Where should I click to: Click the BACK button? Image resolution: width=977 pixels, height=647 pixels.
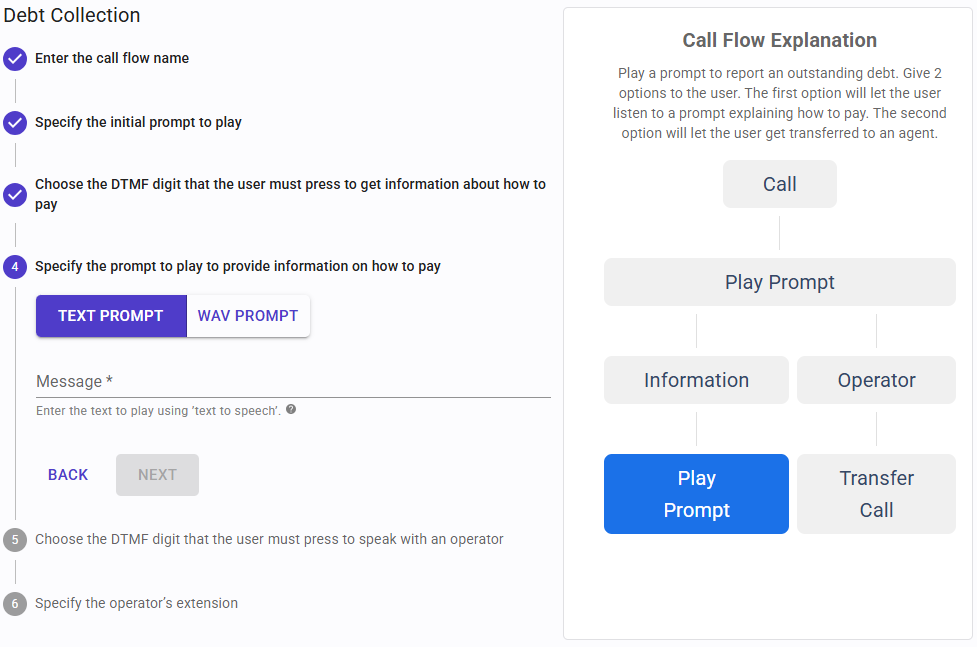(x=67, y=474)
